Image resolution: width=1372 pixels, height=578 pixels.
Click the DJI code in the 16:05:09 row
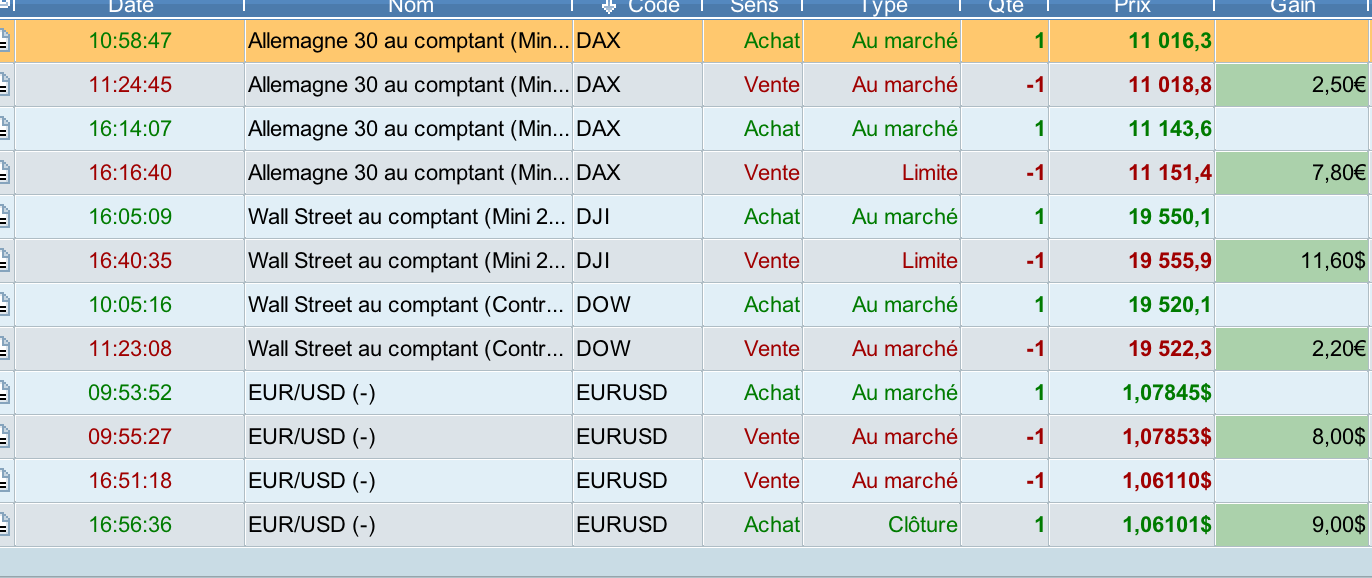click(593, 217)
